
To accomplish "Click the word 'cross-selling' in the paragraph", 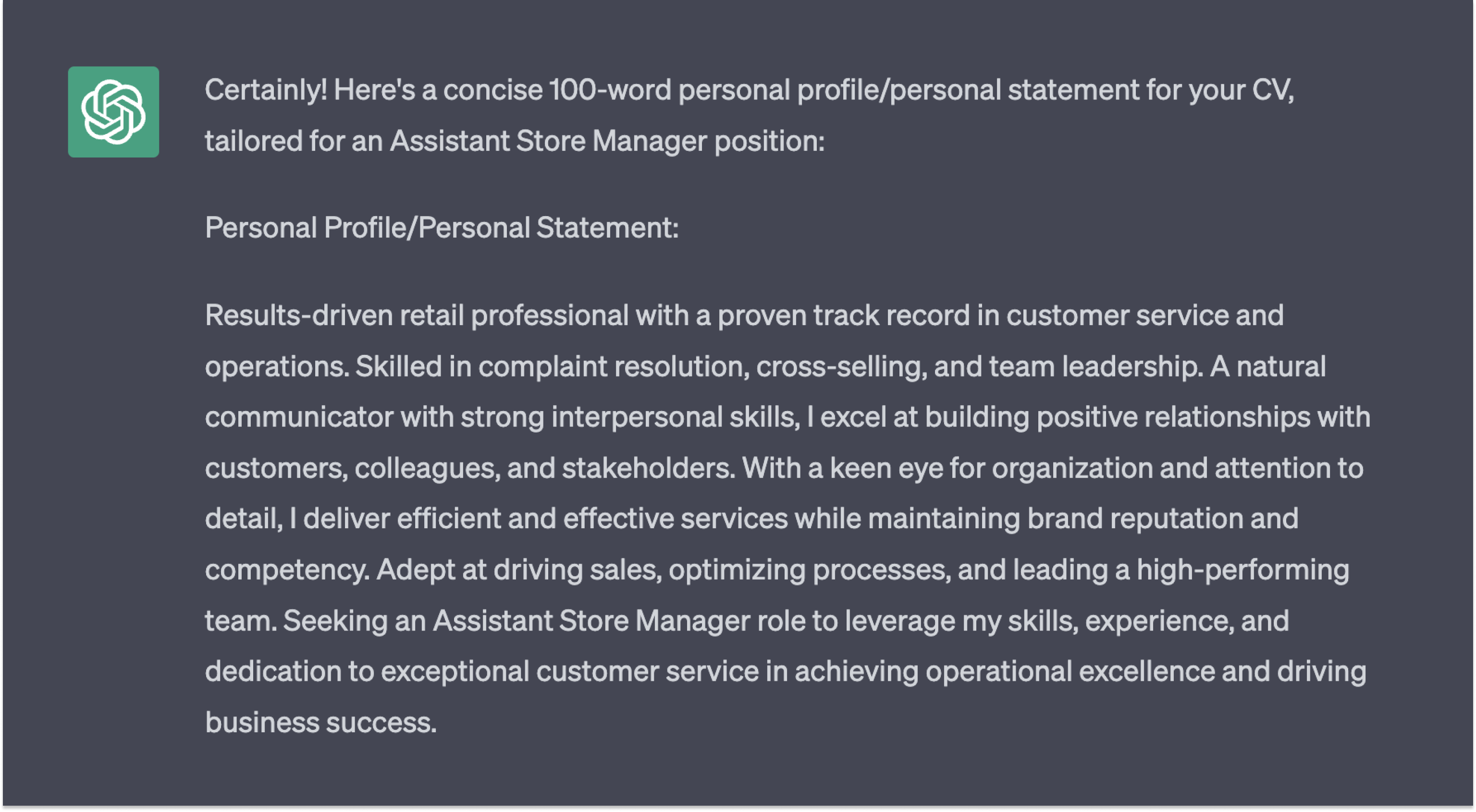I will [840, 366].
